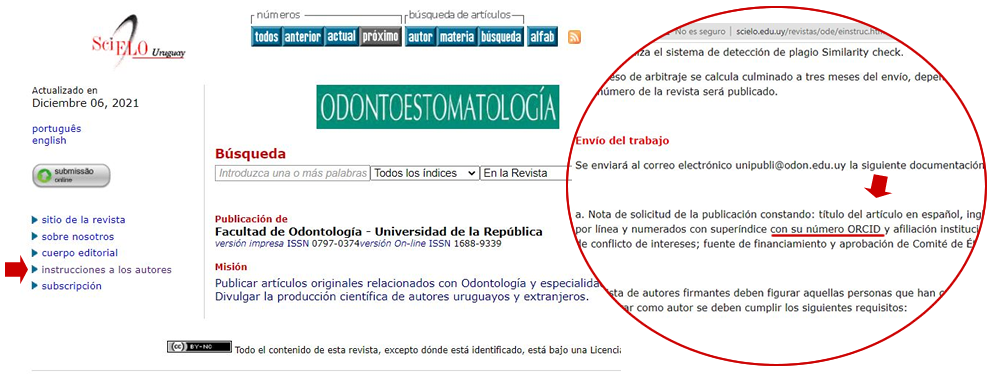Open the 'actual' issue button
Image resolution: width=987 pixels, height=374 pixels.
(342, 37)
